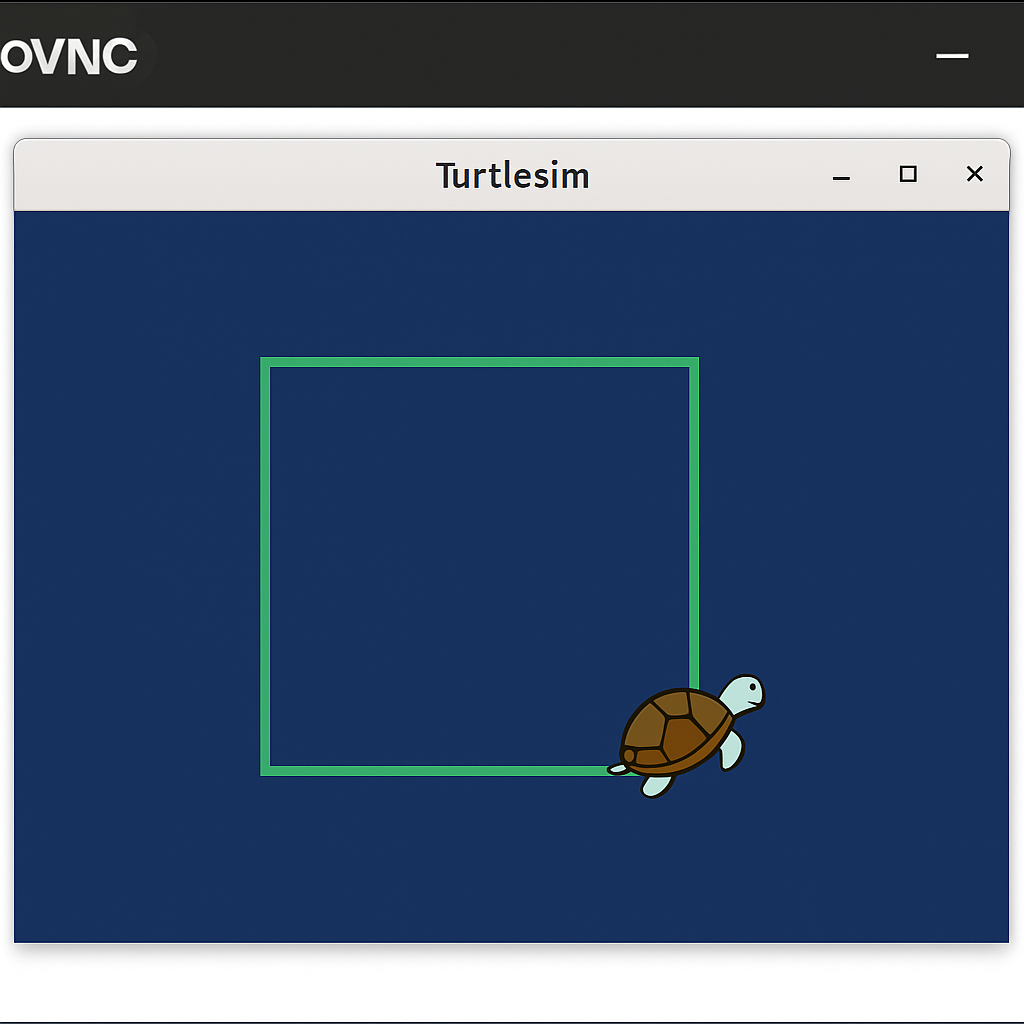This screenshot has width=1024, height=1024.
Task: Minimize the Turtlesim window
Action: [x=841, y=178]
